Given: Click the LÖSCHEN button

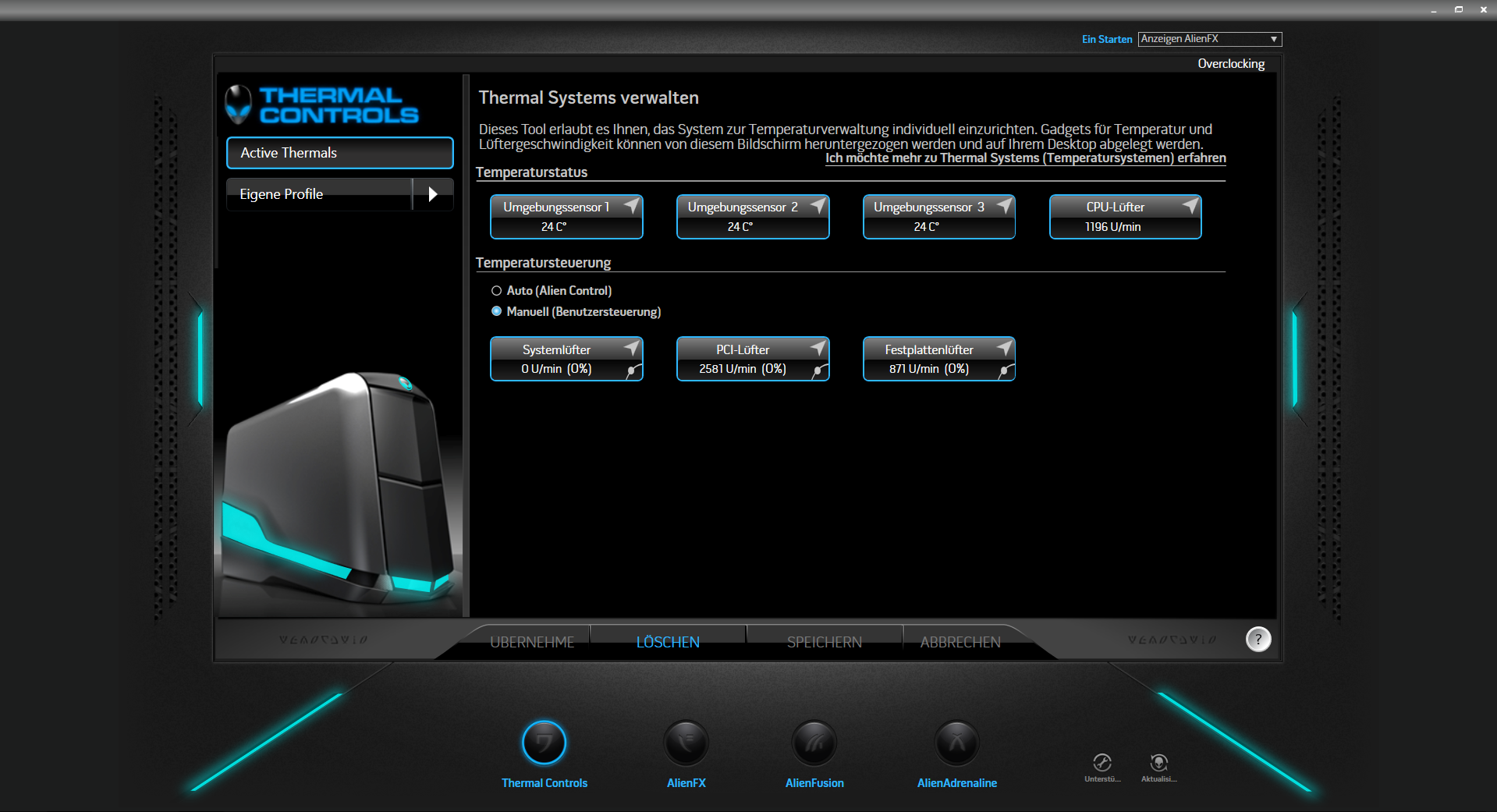Looking at the screenshot, I should (668, 642).
